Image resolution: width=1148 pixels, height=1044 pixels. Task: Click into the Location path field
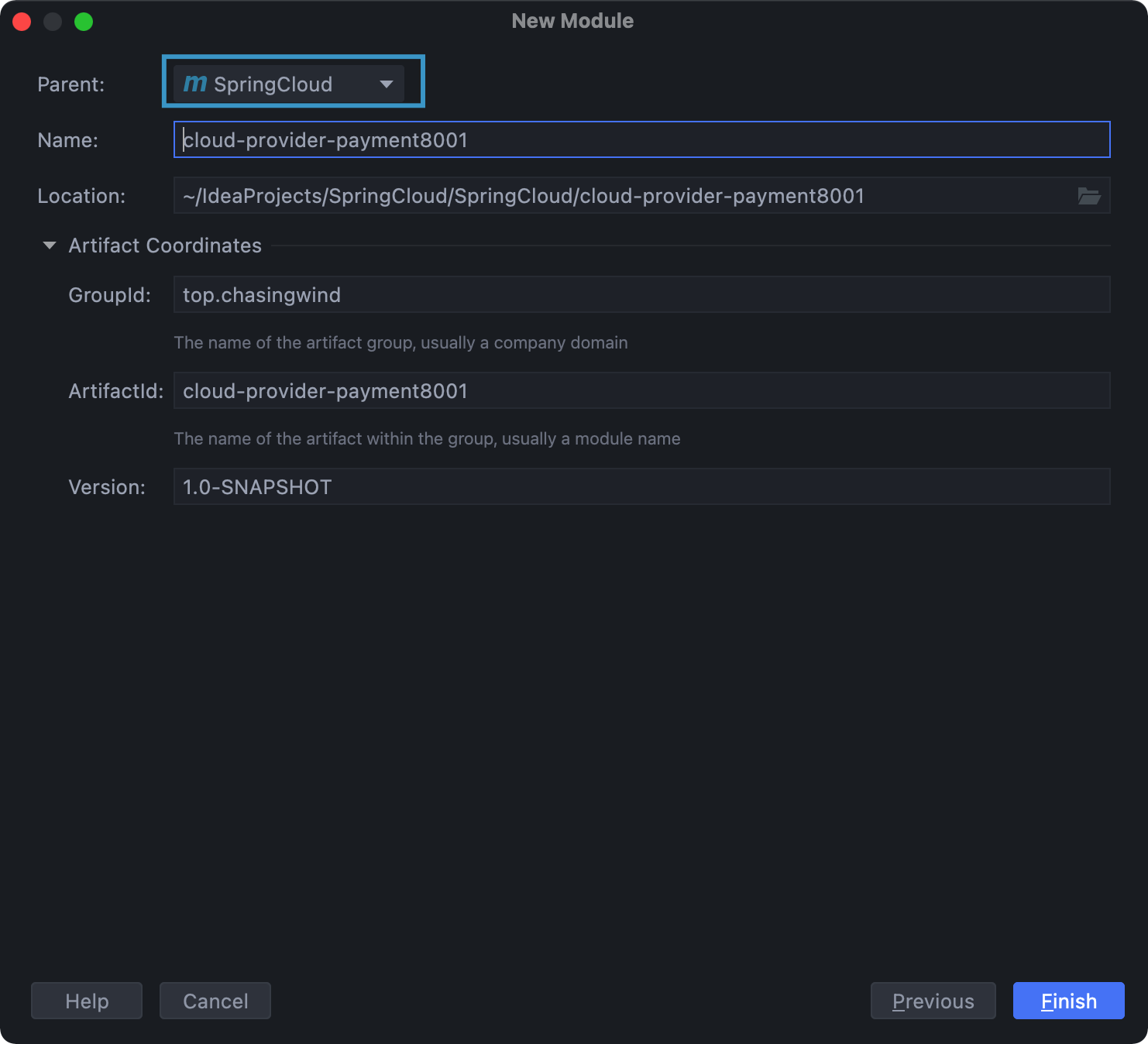(x=623, y=195)
